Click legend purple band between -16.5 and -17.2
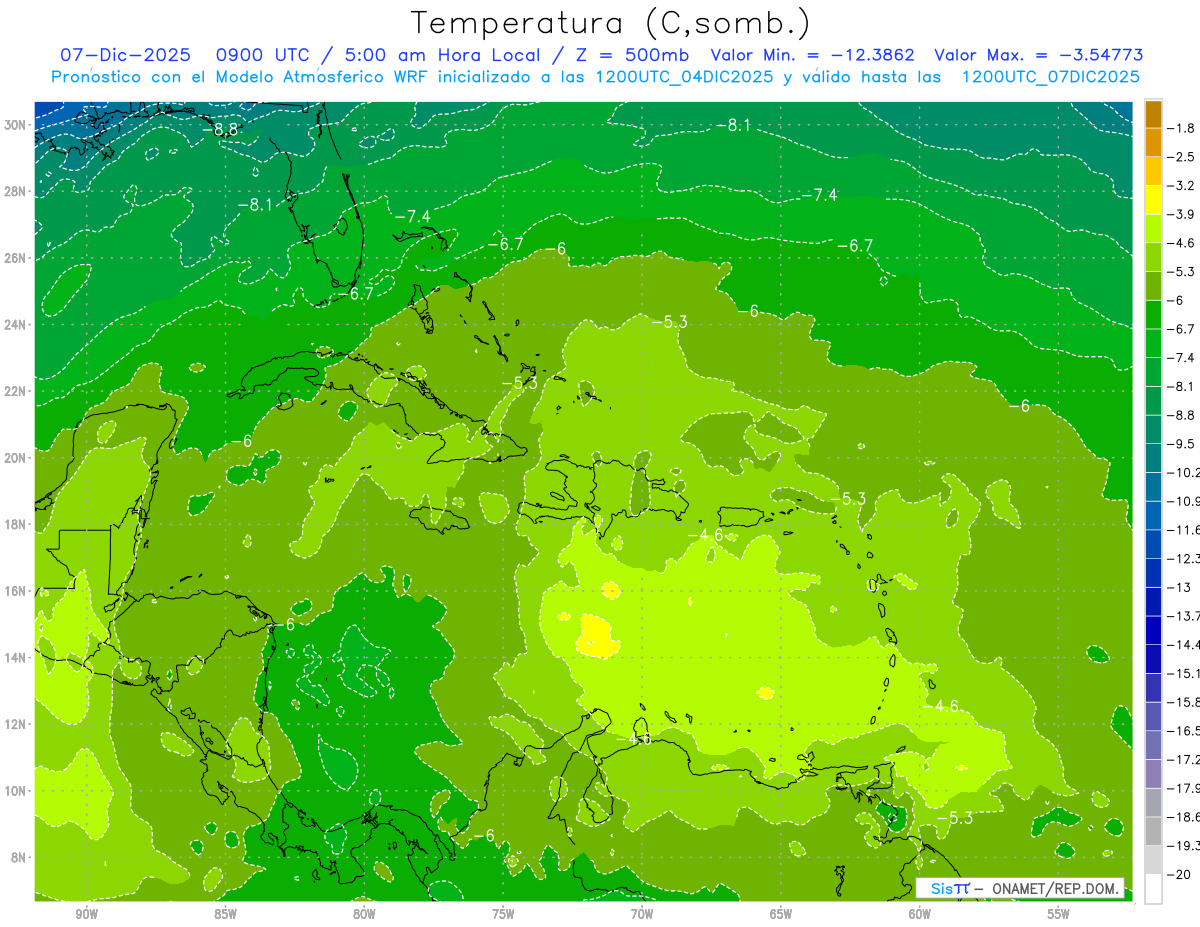1200x927 pixels. point(1153,745)
